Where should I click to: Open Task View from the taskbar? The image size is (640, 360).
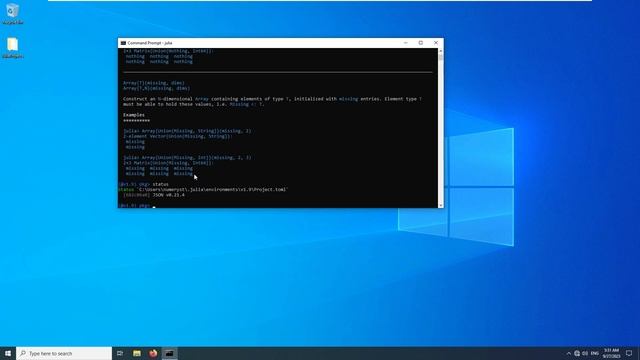(x=120, y=353)
